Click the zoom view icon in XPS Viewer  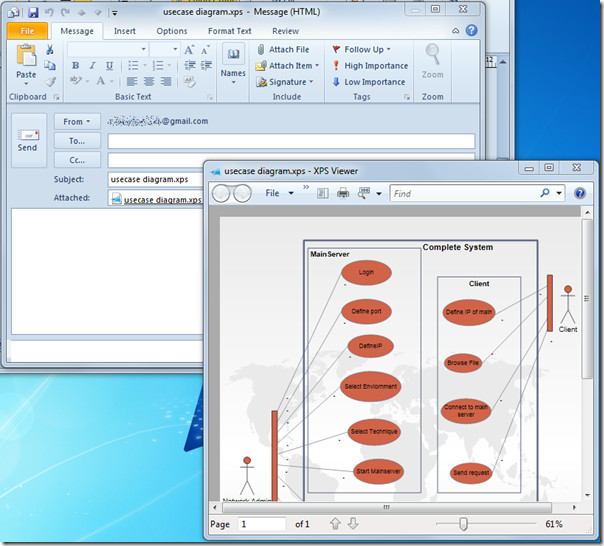click(364, 193)
